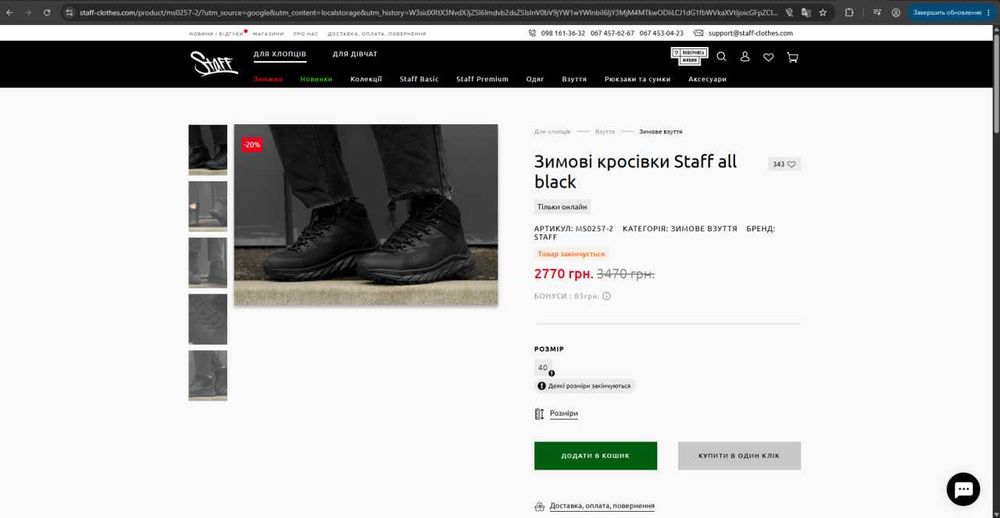
Task: Click 'Купити в один клік' button
Action: point(739,456)
